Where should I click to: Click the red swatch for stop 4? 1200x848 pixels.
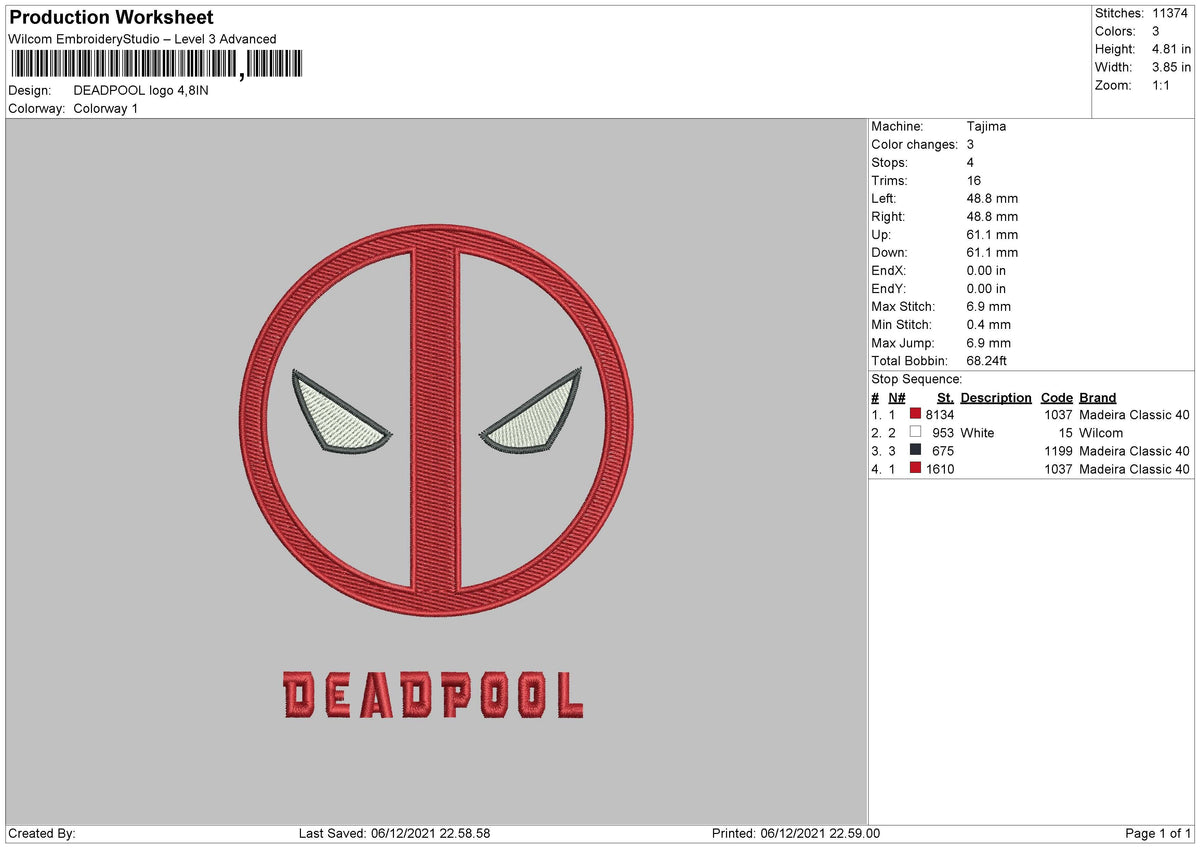pos(914,469)
